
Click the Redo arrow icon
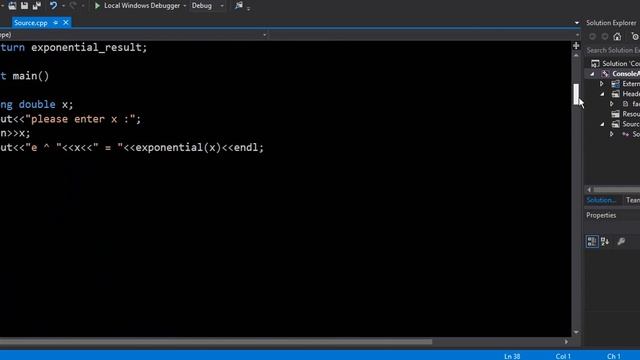pyautogui.click(x=73, y=6)
